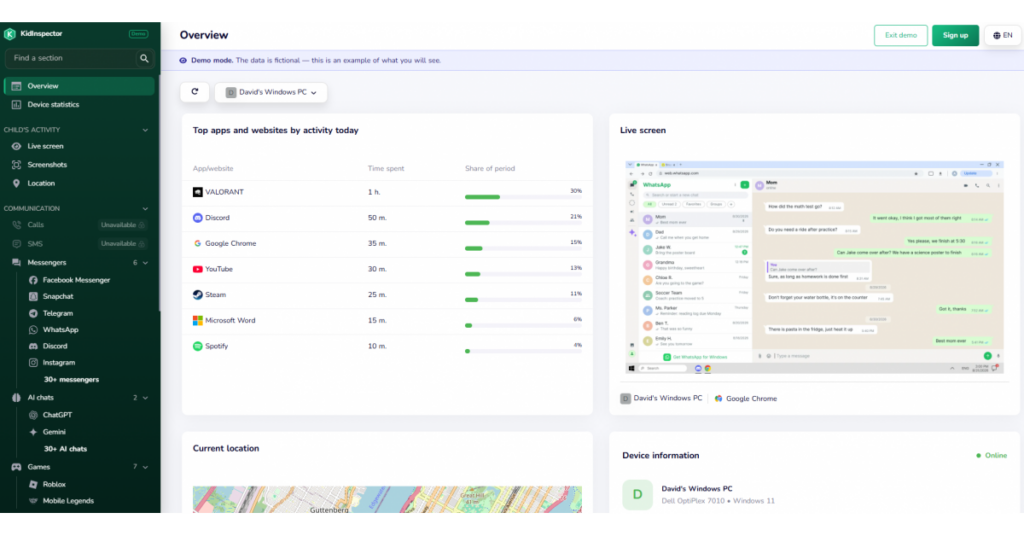Viewport: 1024px width, 536px height.
Task: Select the Calls unavailable item
Action: [x=79, y=225]
